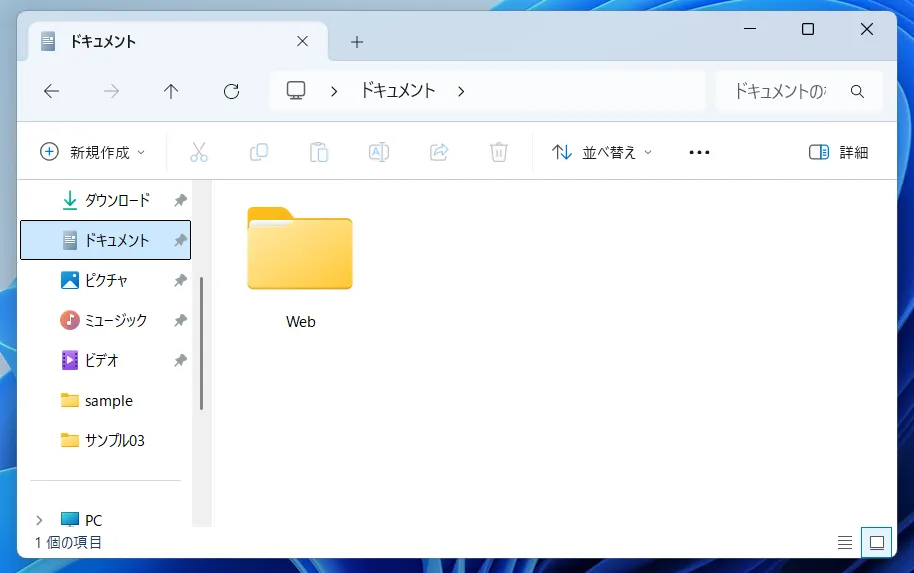Go back with the left arrow
The width and height of the screenshot is (914, 573).
point(52,91)
